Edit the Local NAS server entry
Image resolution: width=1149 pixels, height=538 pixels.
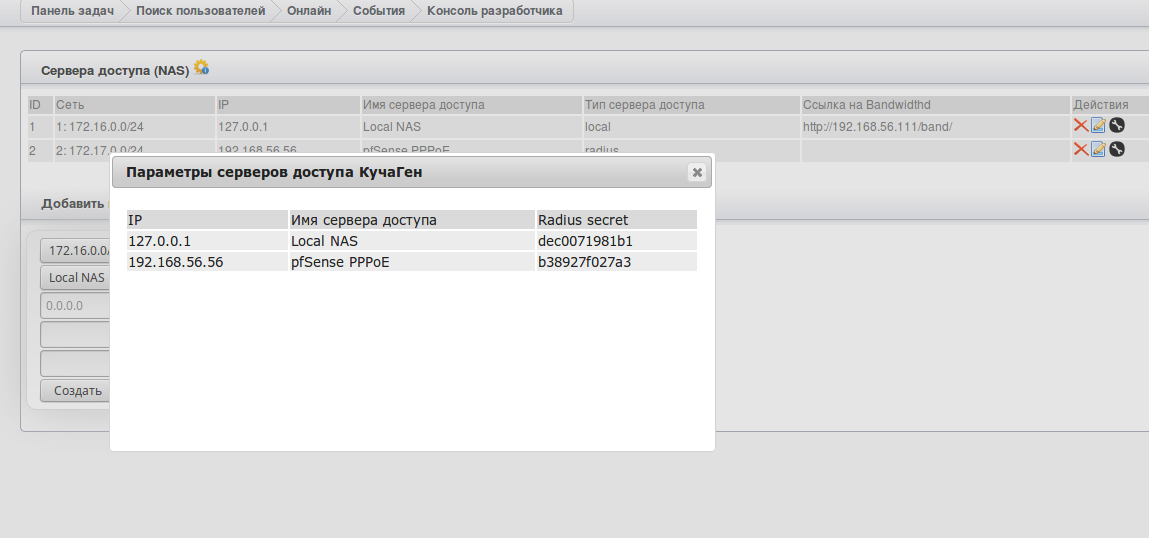coord(1098,126)
